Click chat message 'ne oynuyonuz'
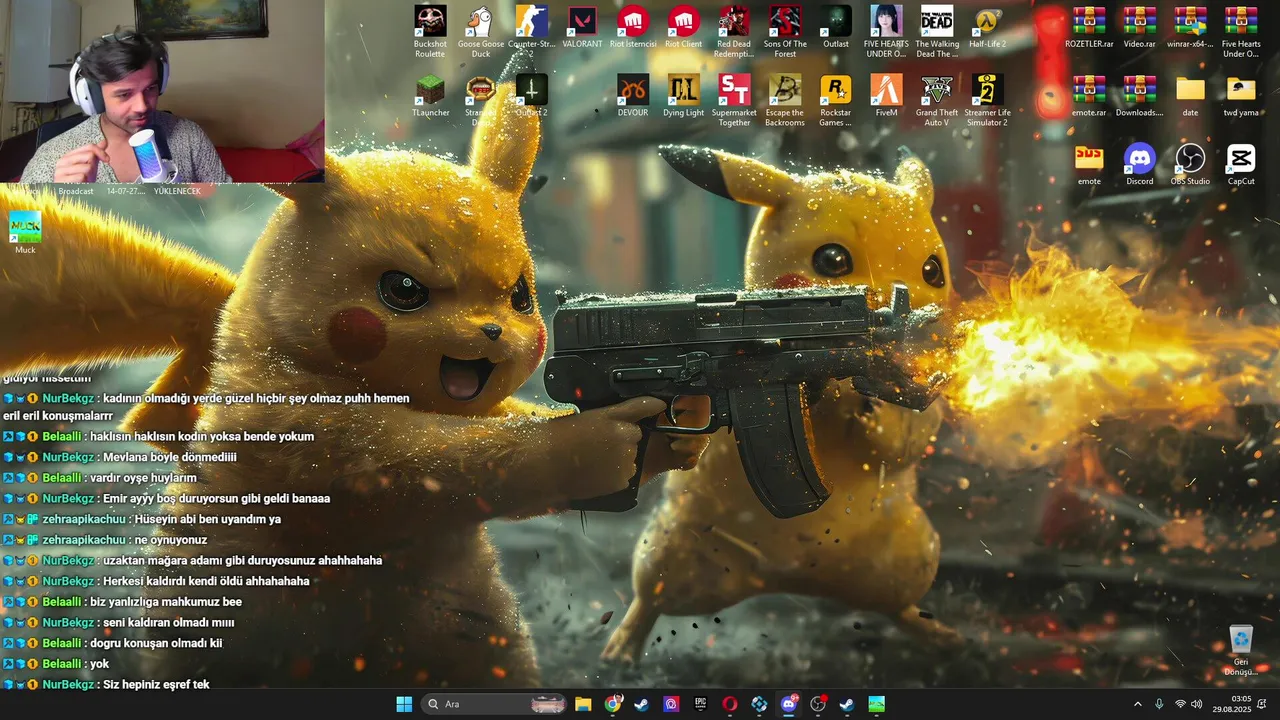The image size is (1280, 720). click(x=170, y=540)
